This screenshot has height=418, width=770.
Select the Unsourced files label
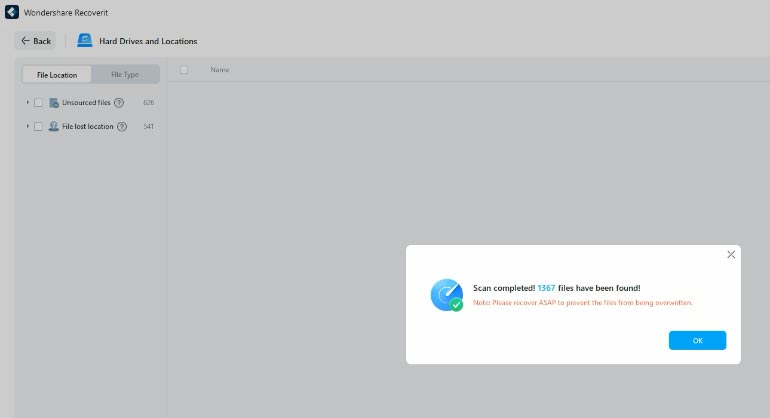[86, 102]
